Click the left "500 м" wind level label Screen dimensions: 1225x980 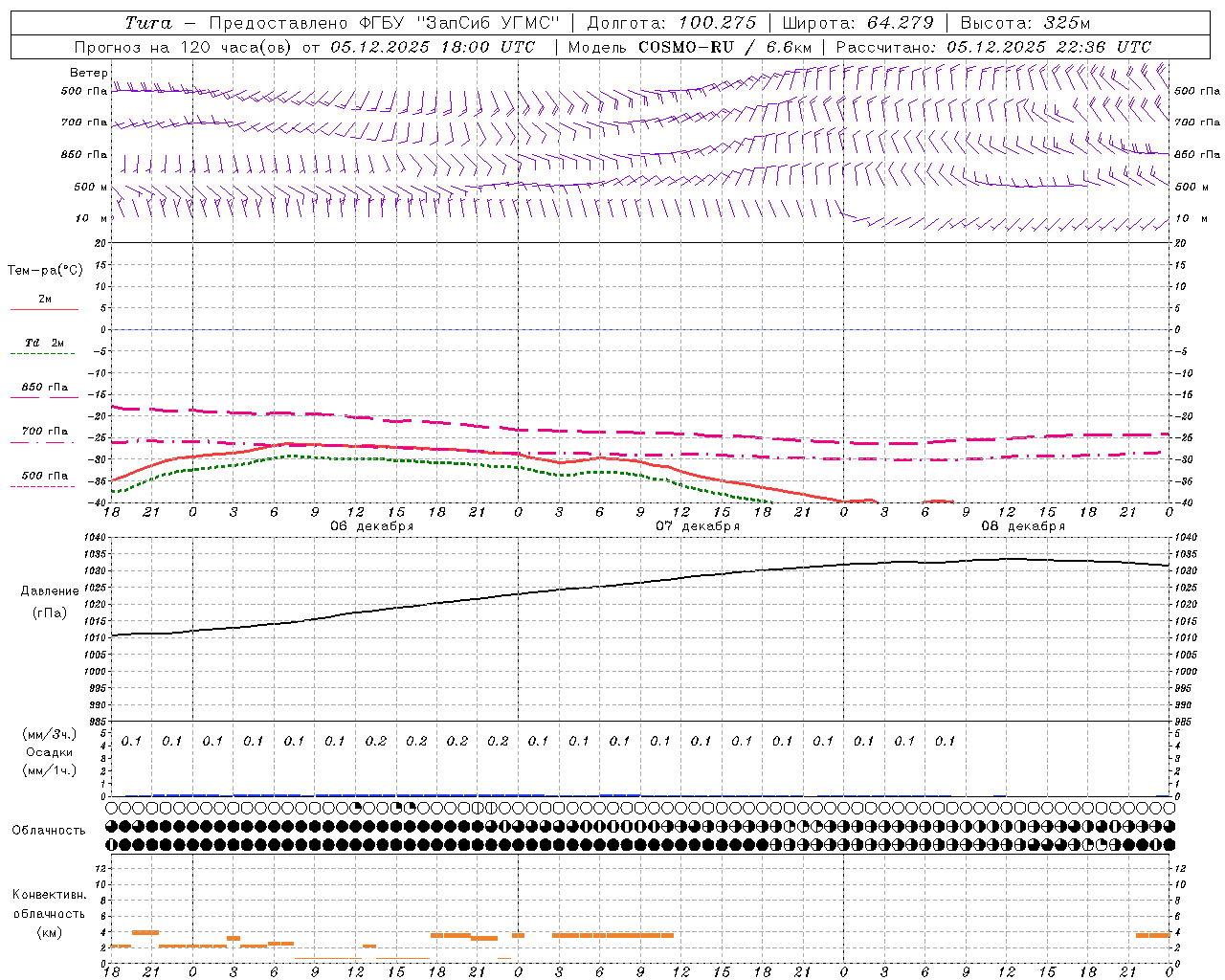click(91, 187)
